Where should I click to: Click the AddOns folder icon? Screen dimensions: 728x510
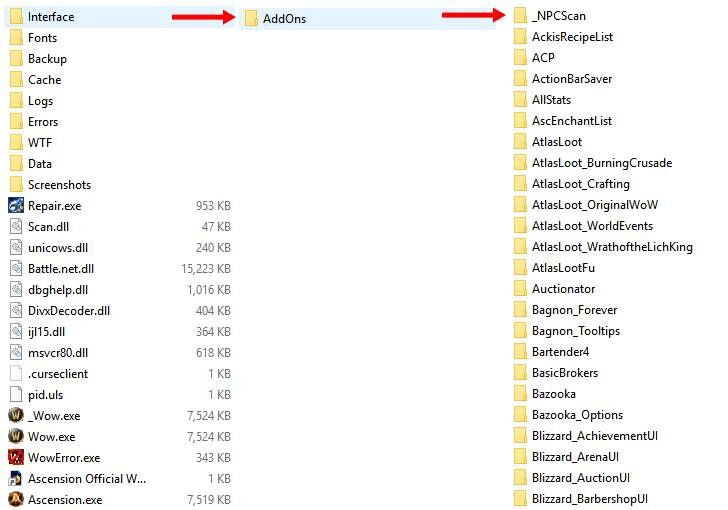(x=251, y=19)
